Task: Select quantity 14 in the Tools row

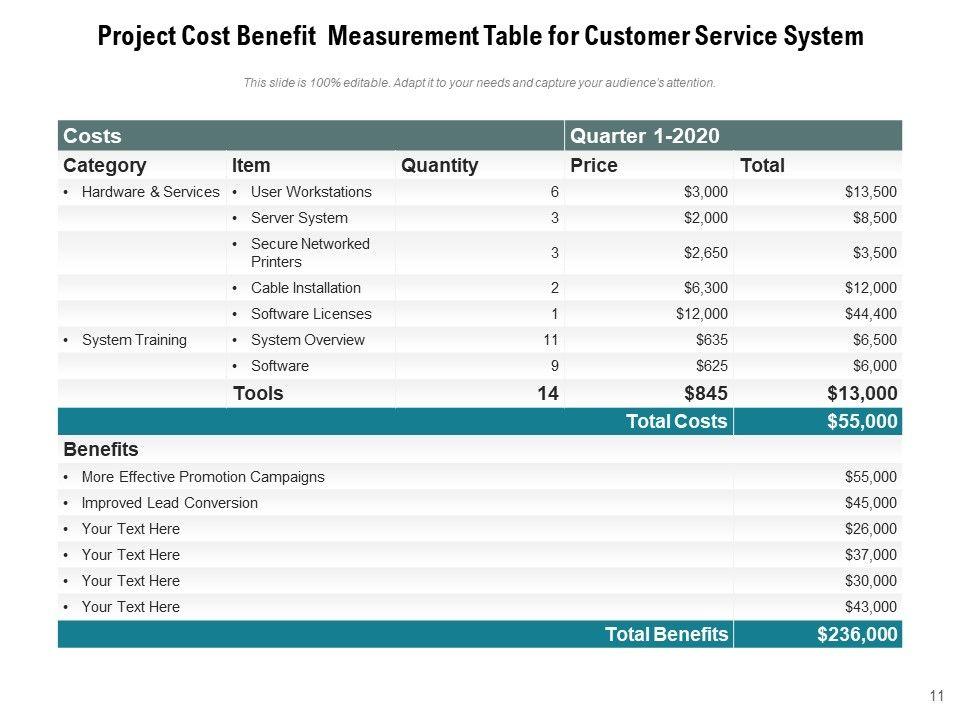Action: coord(548,393)
